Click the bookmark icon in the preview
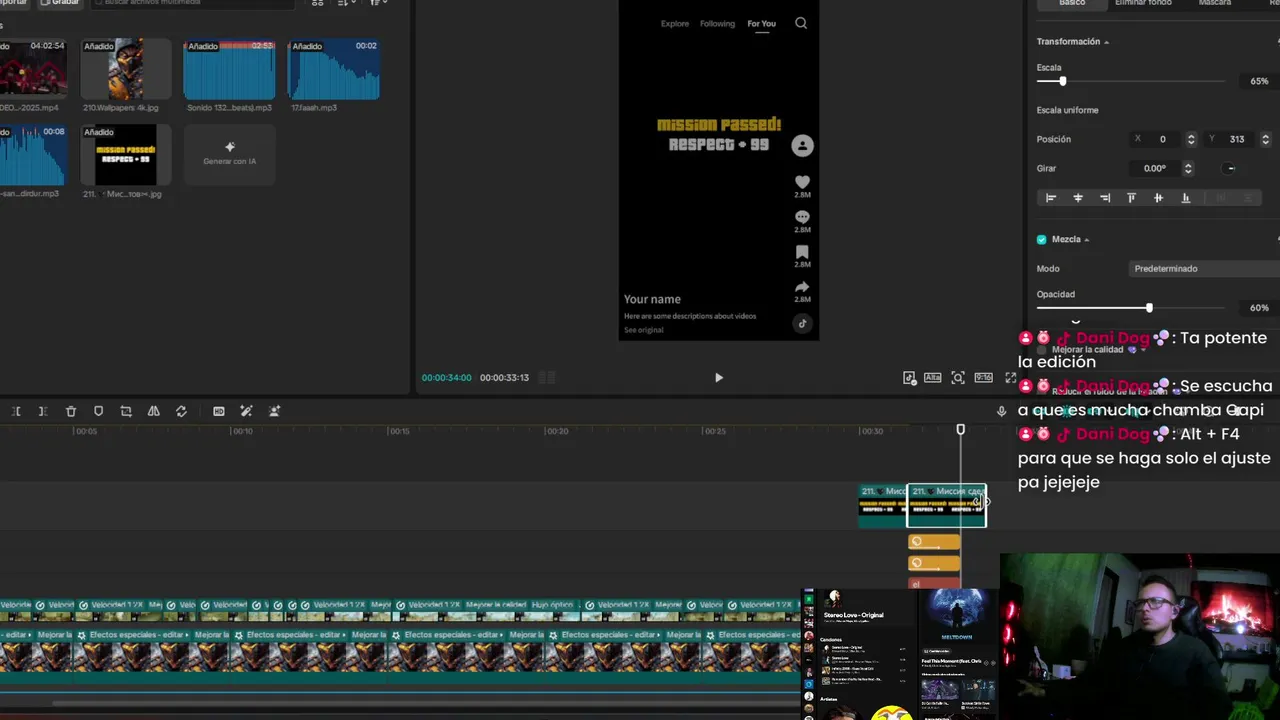Image resolution: width=1280 pixels, height=720 pixels. (802, 252)
